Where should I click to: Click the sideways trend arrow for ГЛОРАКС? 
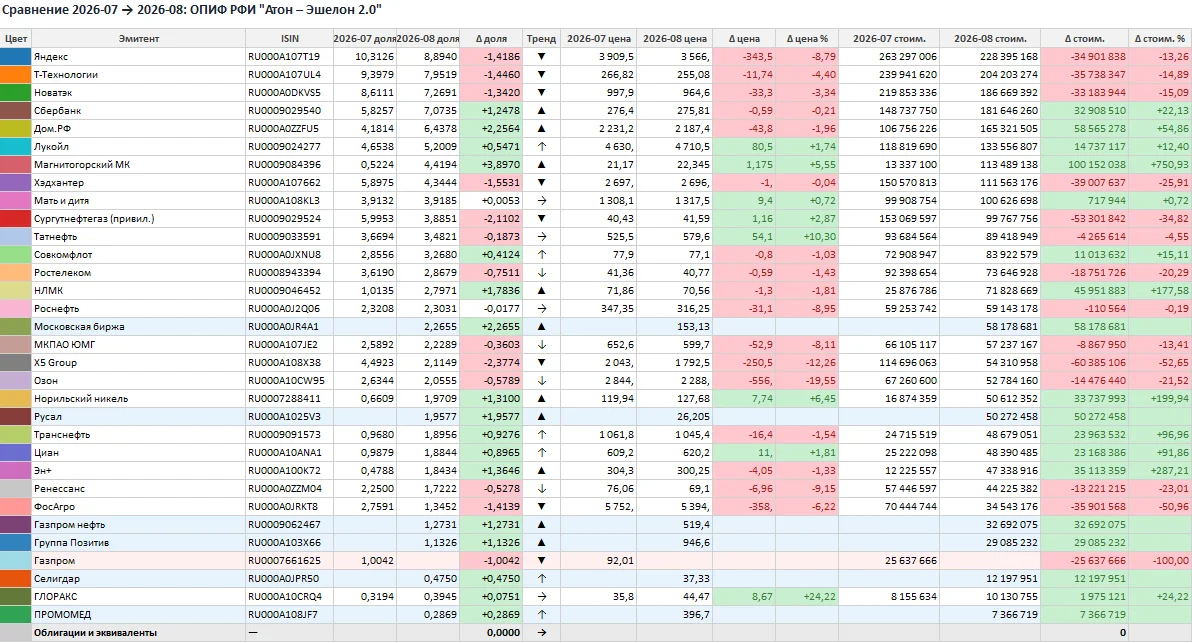[x=541, y=597]
